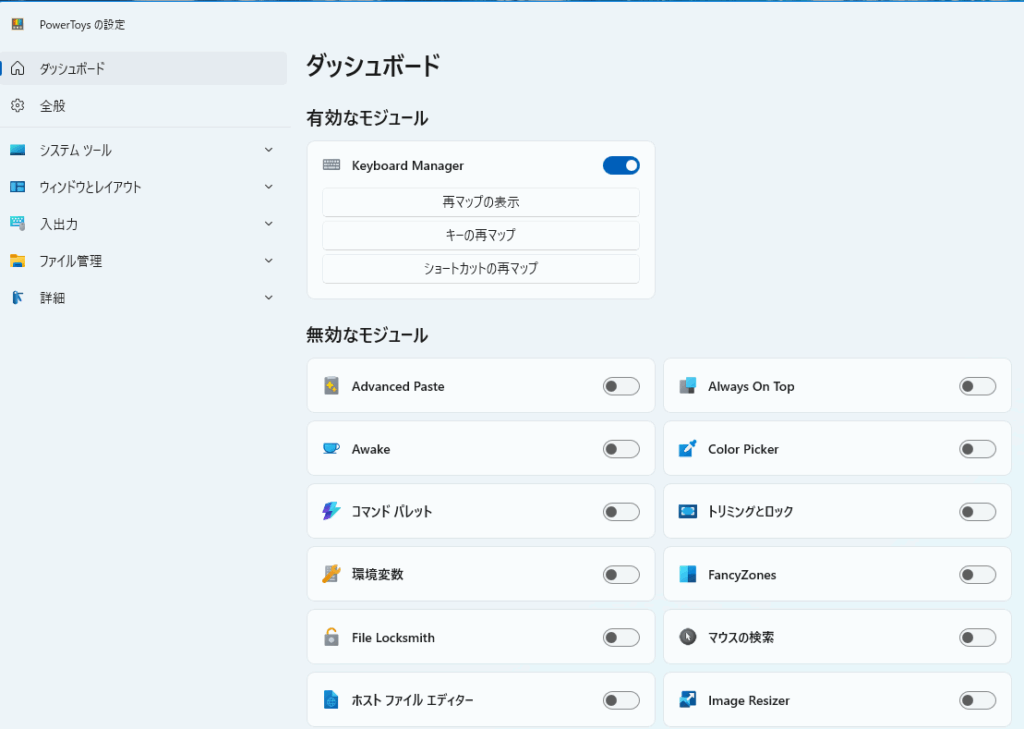Expand the システム ツール chevron
This screenshot has width=1024, height=729.
point(268,150)
